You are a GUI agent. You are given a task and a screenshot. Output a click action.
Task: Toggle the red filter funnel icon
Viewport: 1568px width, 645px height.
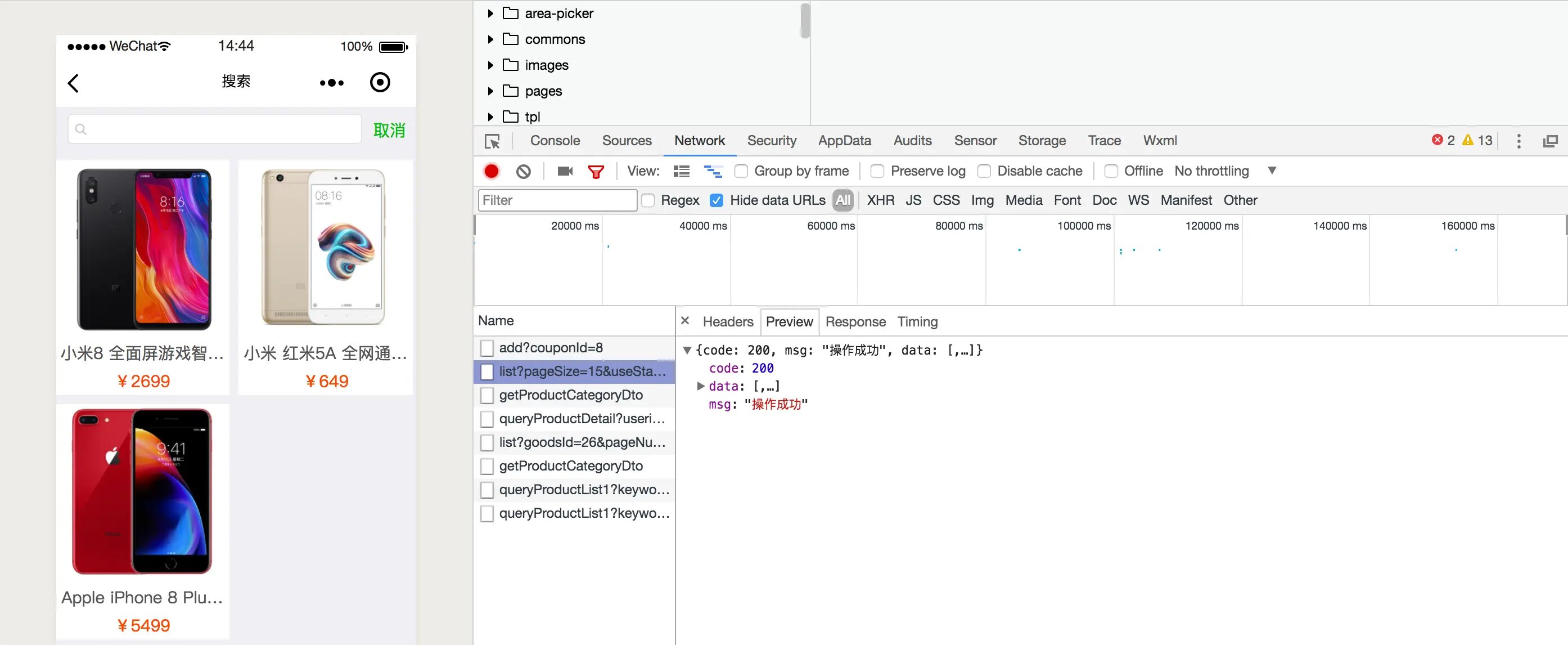(x=596, y=172)
